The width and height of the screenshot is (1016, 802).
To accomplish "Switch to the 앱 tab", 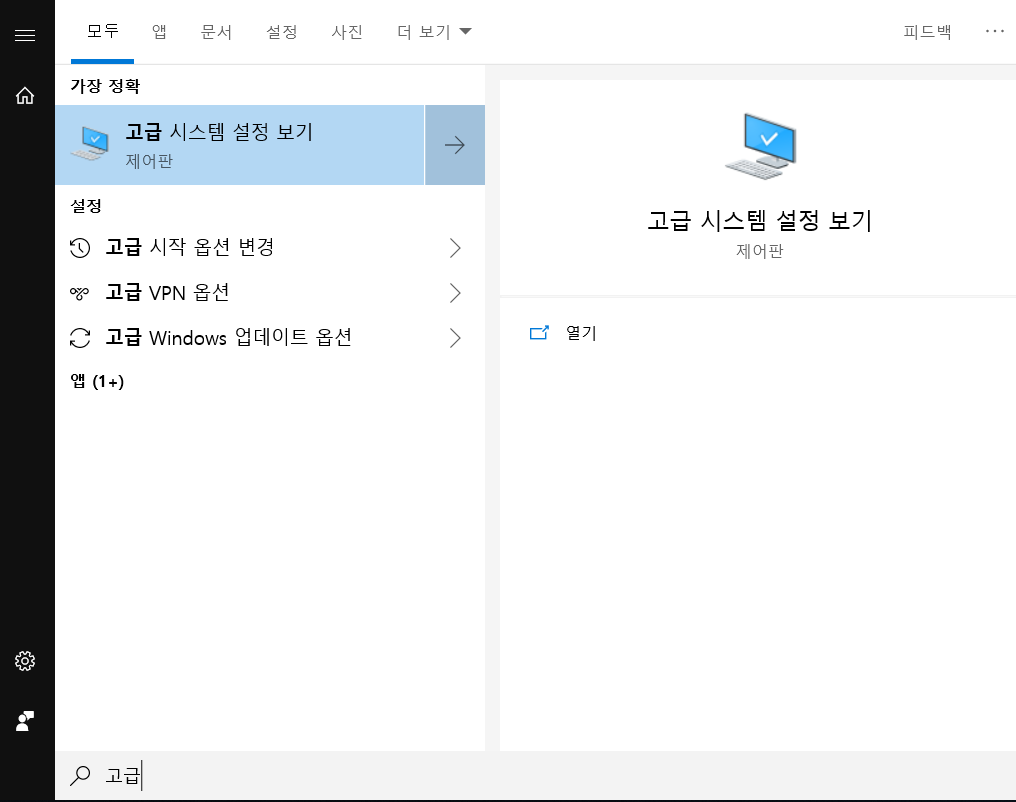I will 159,31.
